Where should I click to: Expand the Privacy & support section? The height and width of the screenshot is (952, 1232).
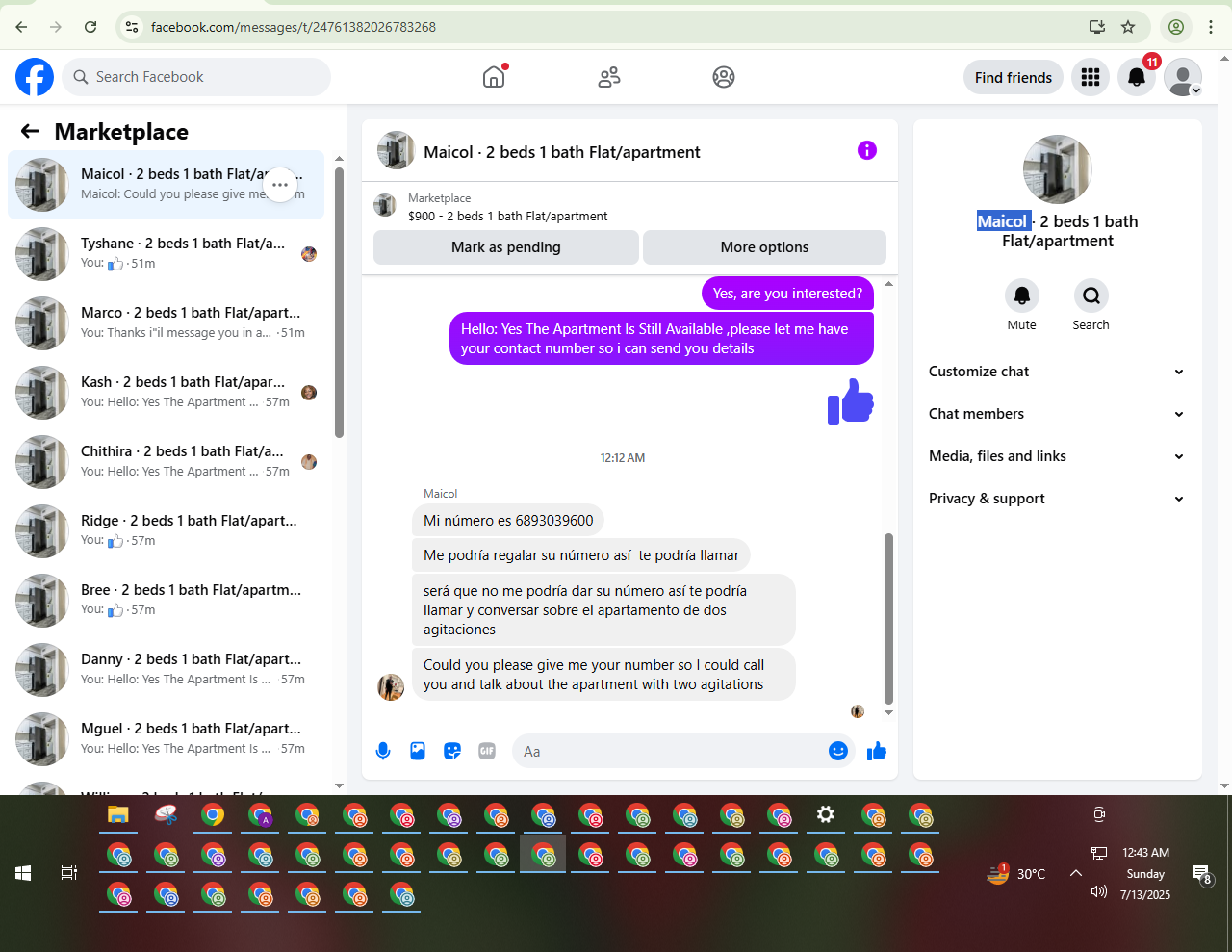[1056, 499]
